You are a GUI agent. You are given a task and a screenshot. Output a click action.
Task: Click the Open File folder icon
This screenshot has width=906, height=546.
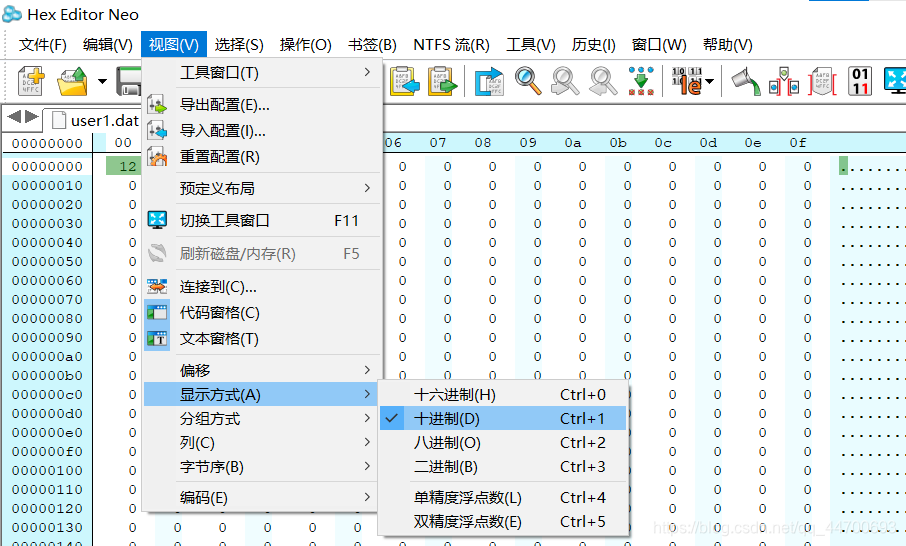tap(72, 81)
